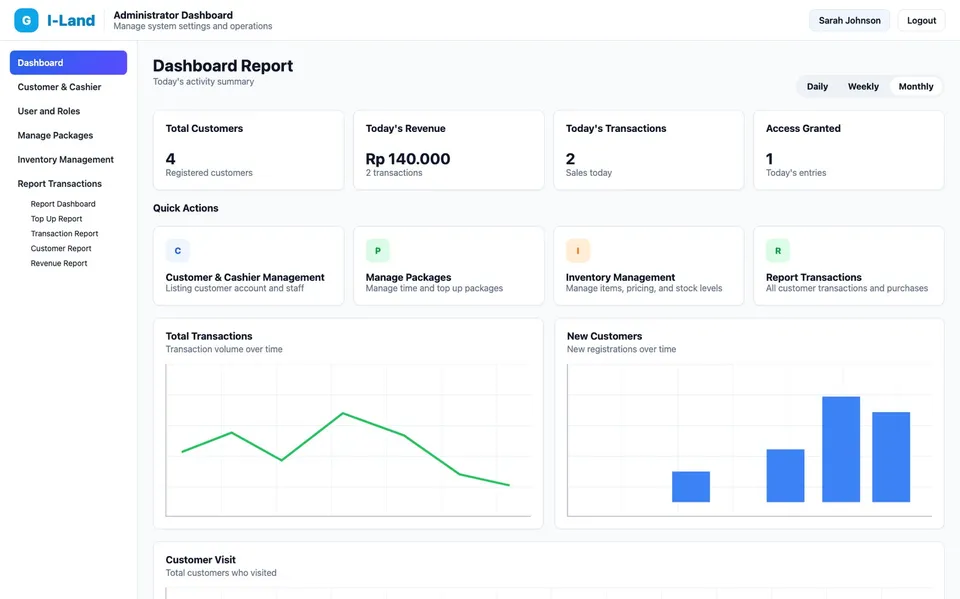Screen dimensions: 960x599
Task: Open the Customer & Cashier Management quick action card
Action: 249,266
